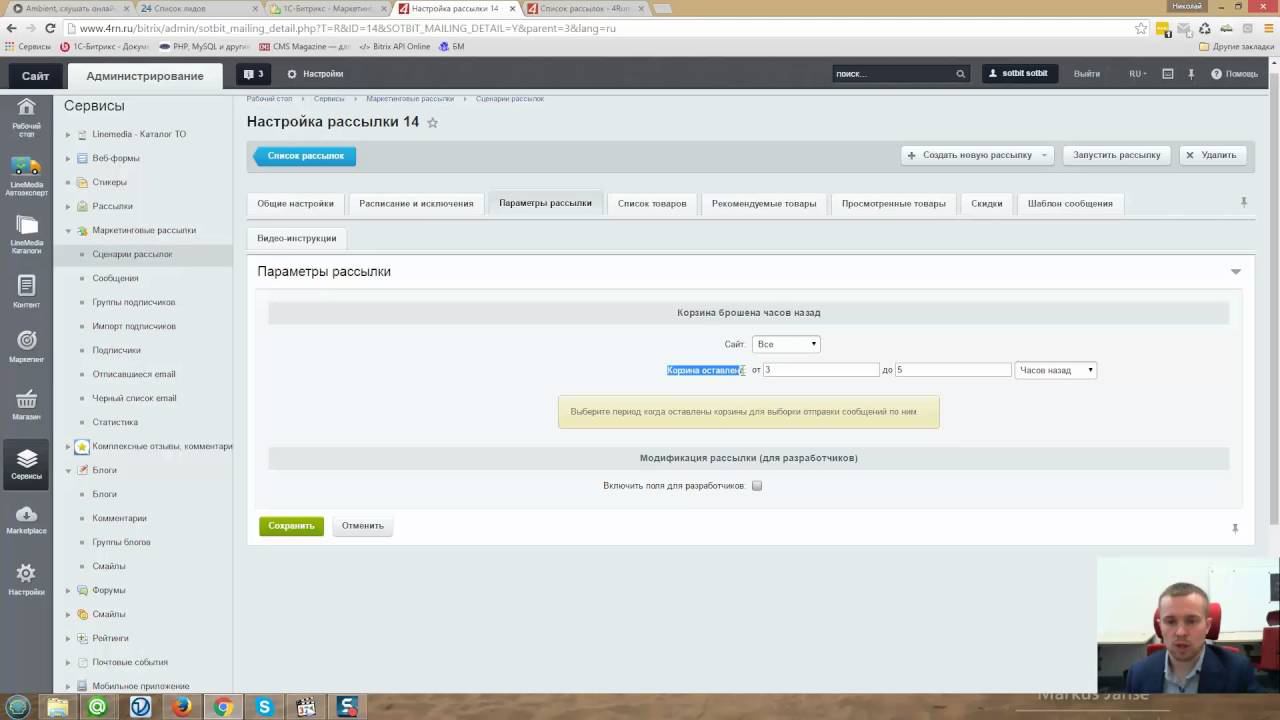Expand Веб-формы tree node
The width and height of the screenshot is (1280, 720).
(x=68, y=158)
